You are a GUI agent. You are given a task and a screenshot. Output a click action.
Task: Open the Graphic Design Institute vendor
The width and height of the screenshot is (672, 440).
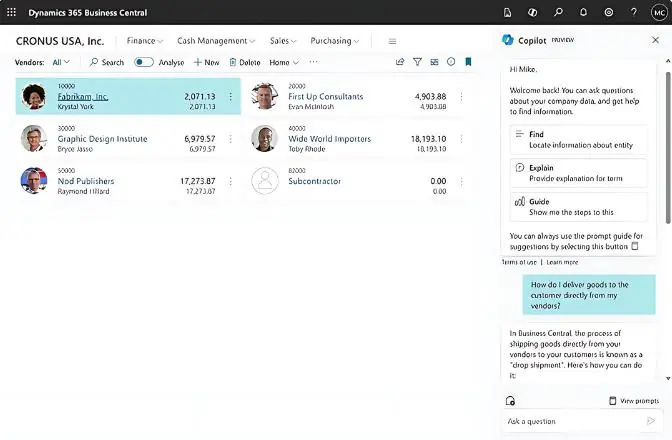[x=102, y=139]
